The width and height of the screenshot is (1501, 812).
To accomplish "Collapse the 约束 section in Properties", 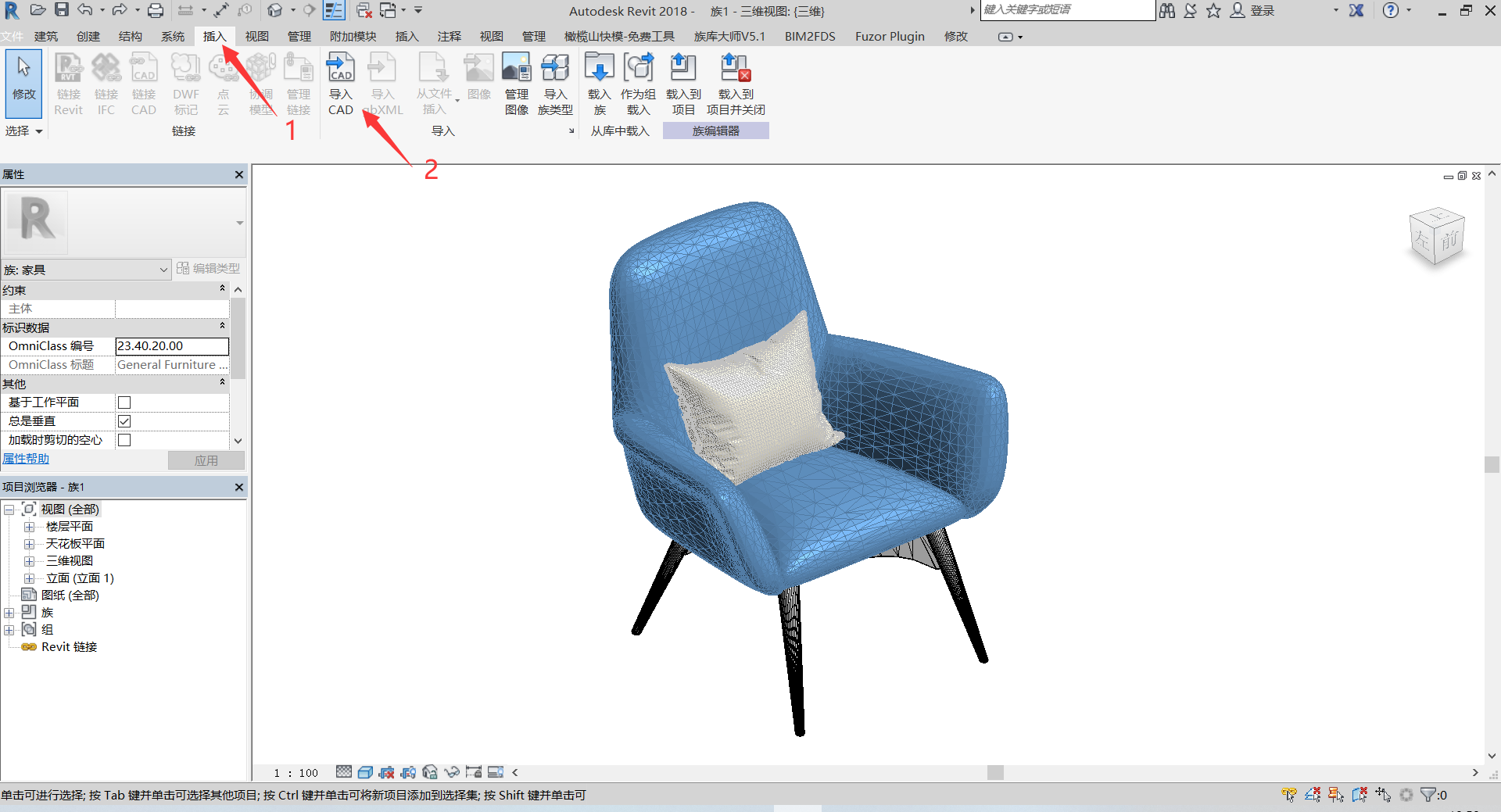I will 222,289.
